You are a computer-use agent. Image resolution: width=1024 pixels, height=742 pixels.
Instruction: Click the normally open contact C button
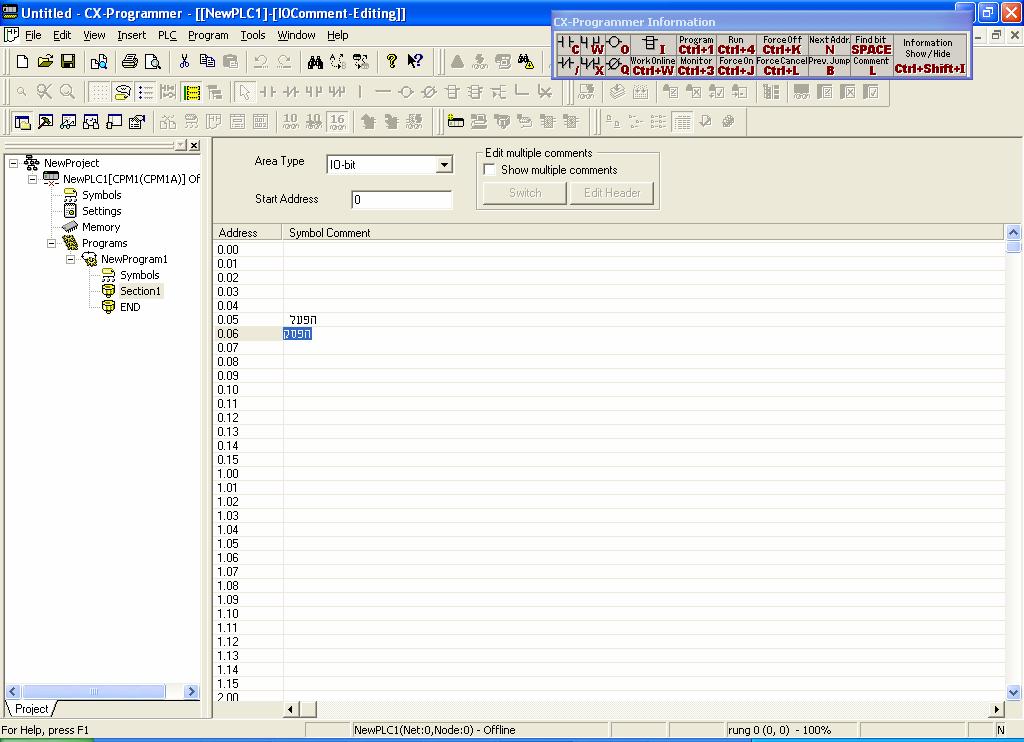pos(568,44)
